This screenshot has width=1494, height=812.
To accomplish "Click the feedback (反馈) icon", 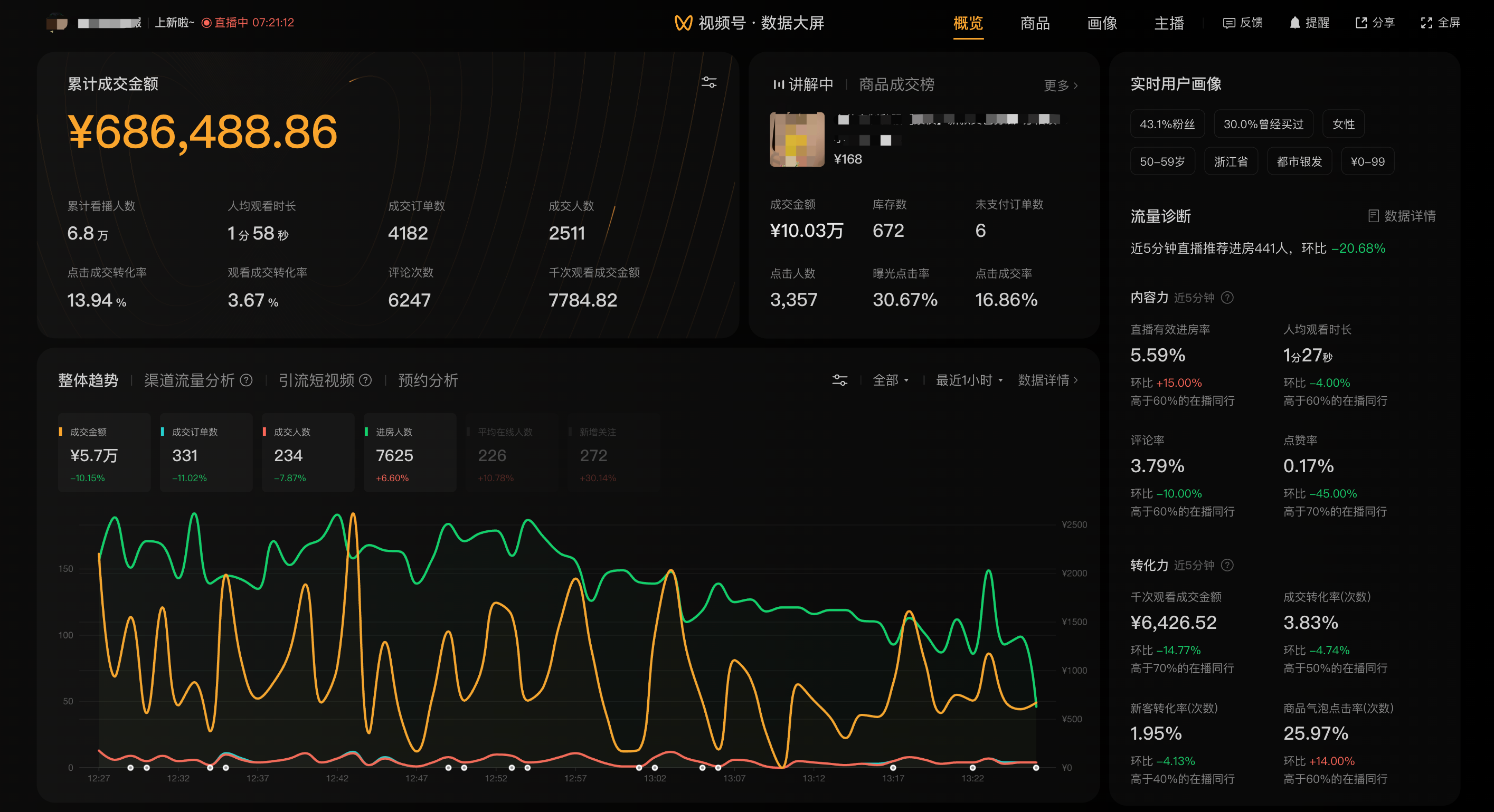I will coord(1228,23).
